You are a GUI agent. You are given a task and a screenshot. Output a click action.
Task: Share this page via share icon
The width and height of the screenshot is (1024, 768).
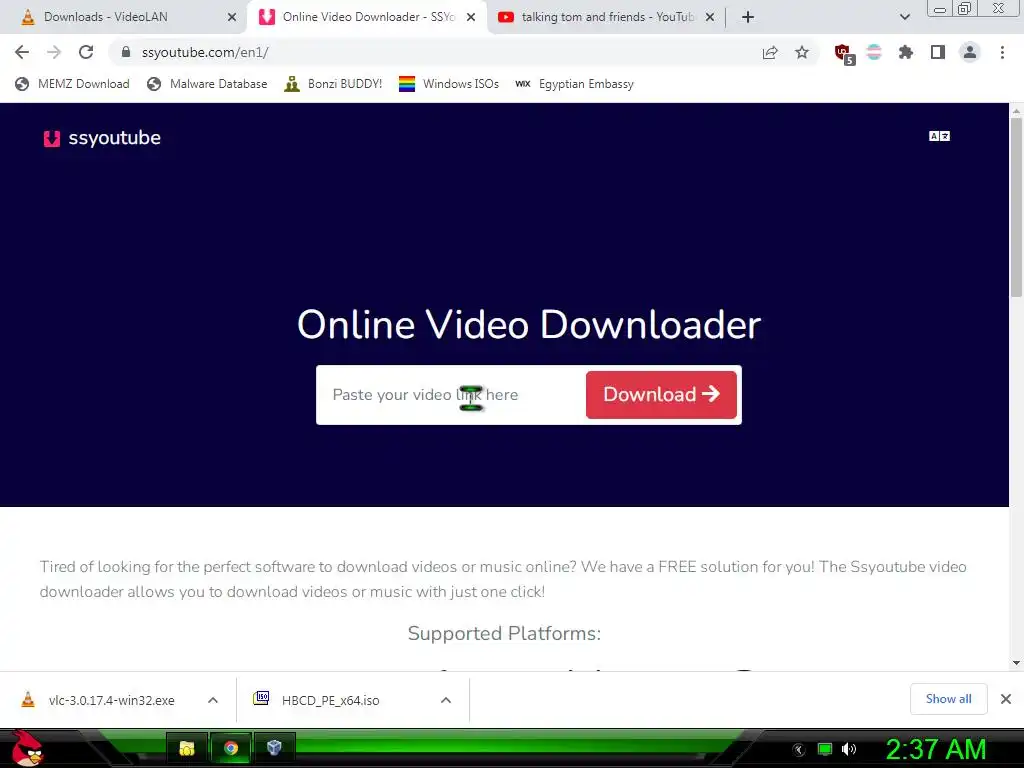(770, 52)
